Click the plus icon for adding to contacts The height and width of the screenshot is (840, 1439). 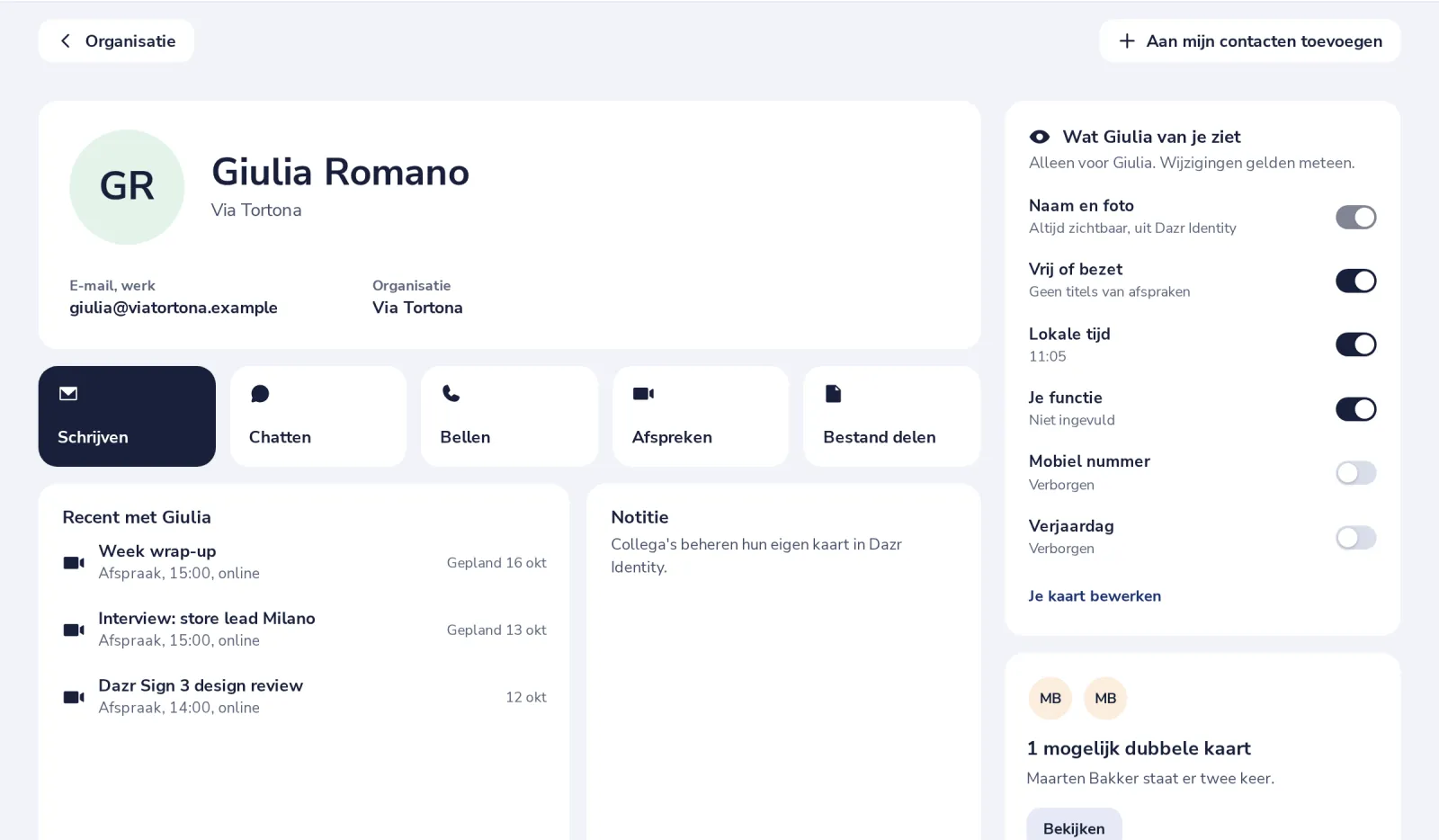(x=1127, y=41)
